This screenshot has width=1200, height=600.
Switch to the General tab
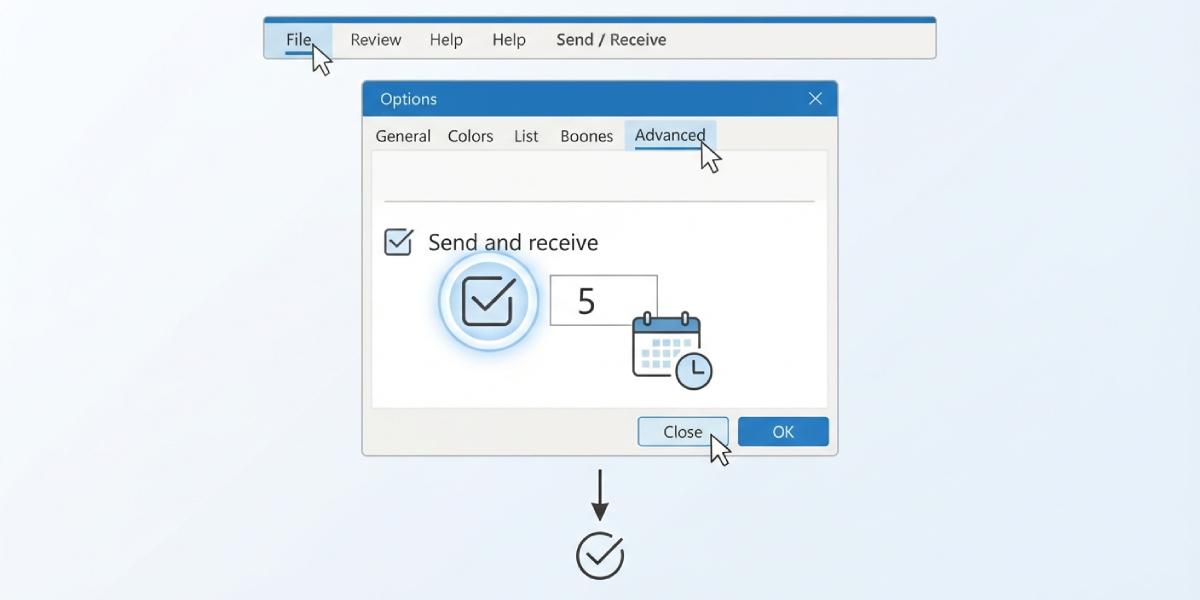403,136
